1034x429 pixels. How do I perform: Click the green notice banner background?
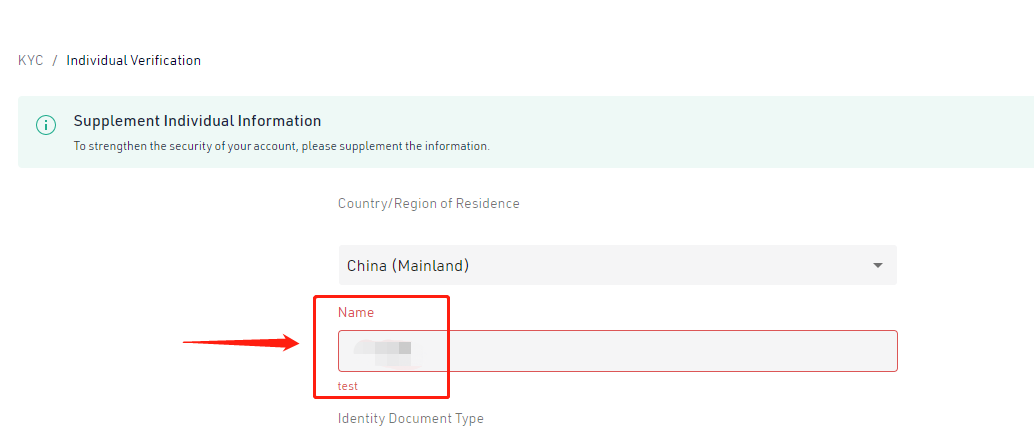click(x=700, y=132)
